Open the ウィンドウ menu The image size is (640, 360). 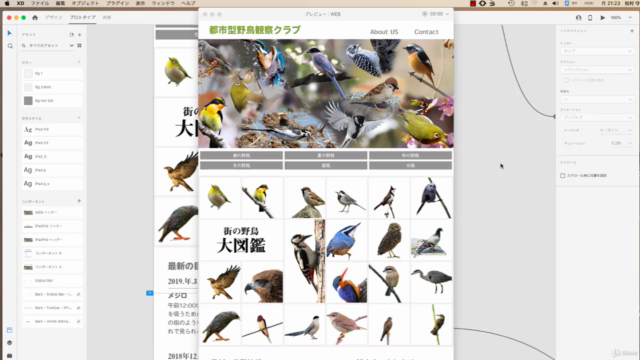coord(163,3)
